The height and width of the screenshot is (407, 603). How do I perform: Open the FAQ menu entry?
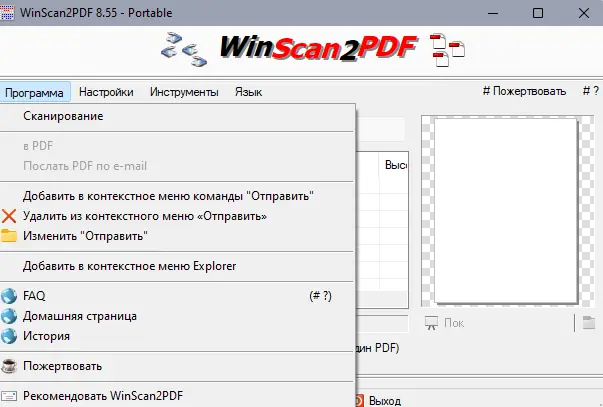point(177,296)
